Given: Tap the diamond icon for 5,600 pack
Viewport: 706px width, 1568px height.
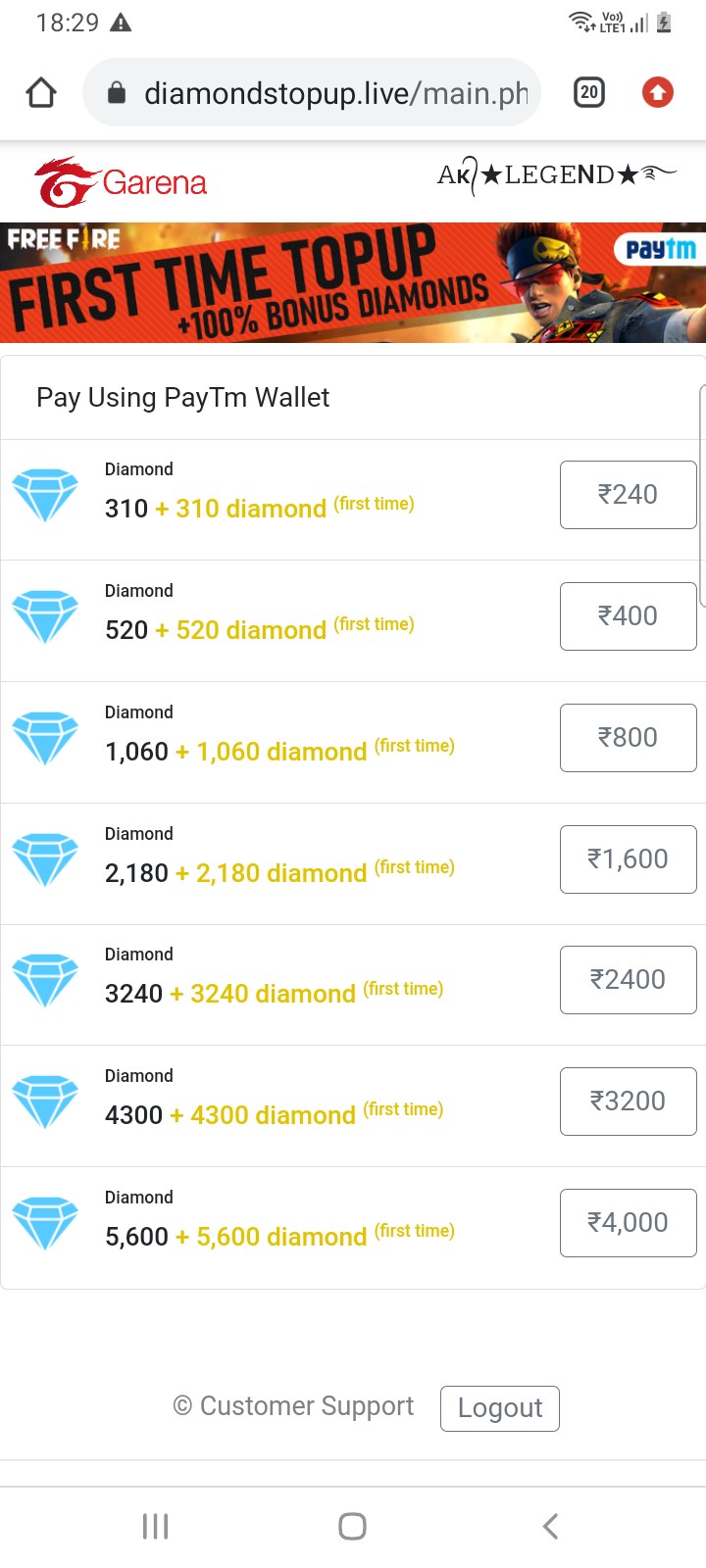Looking at the screenshot, I should click(x=45, y=1223).
